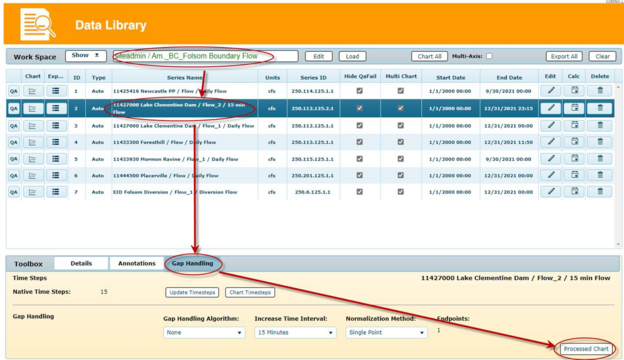The image size is (624, 360).
Task: Click the Export All button
Action: coord(564,56)
